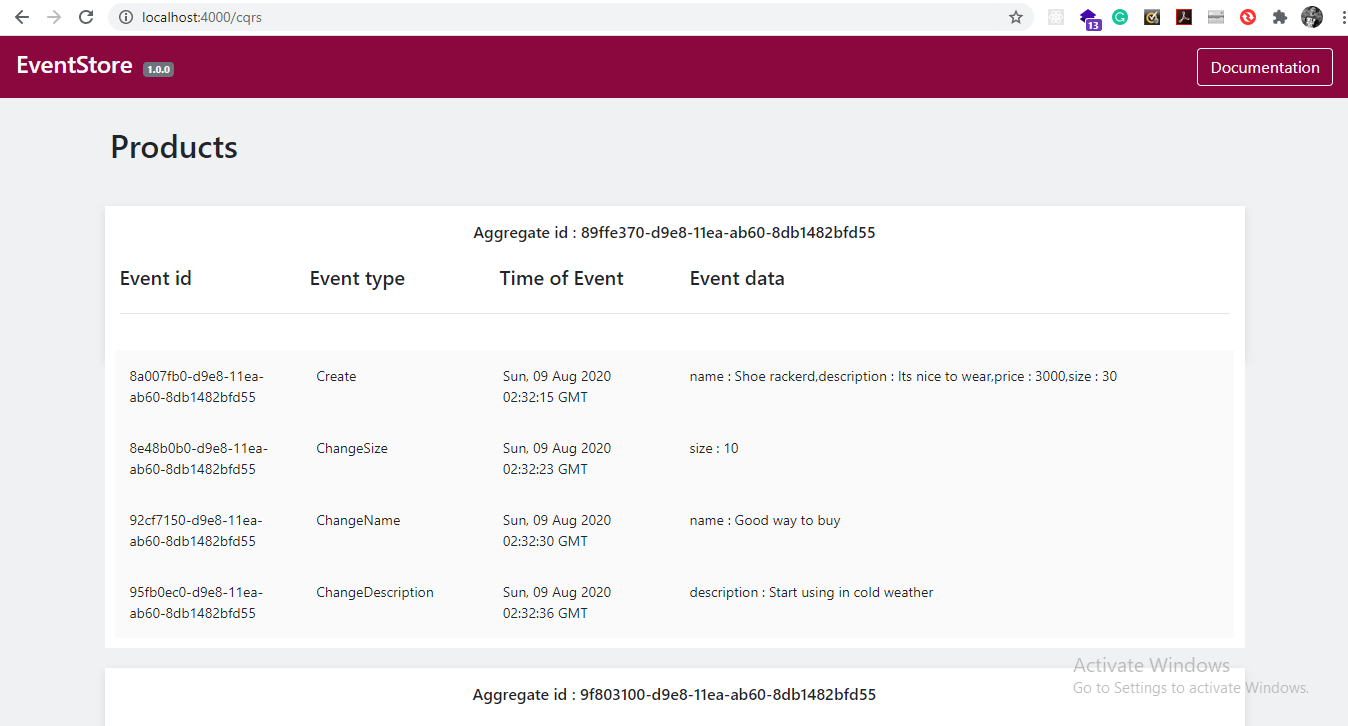The image size is (1348, 726).
Task: Go forward with the browser arrow
Action: (54, 17)
